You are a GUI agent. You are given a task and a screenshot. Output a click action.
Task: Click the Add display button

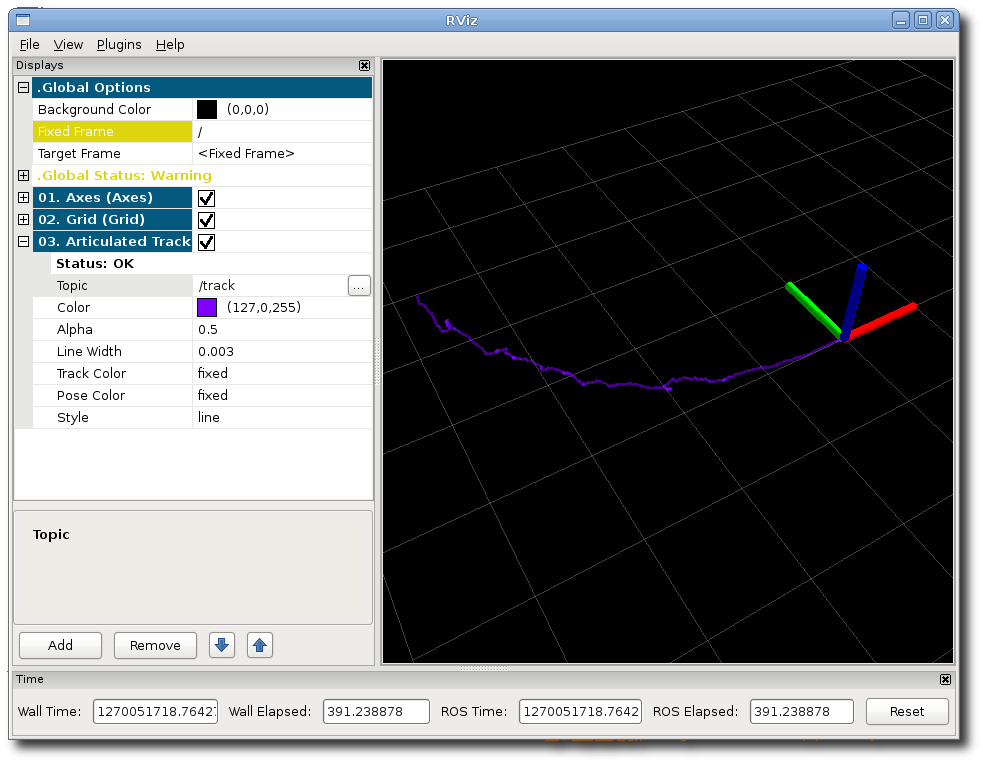click(60, 645)
